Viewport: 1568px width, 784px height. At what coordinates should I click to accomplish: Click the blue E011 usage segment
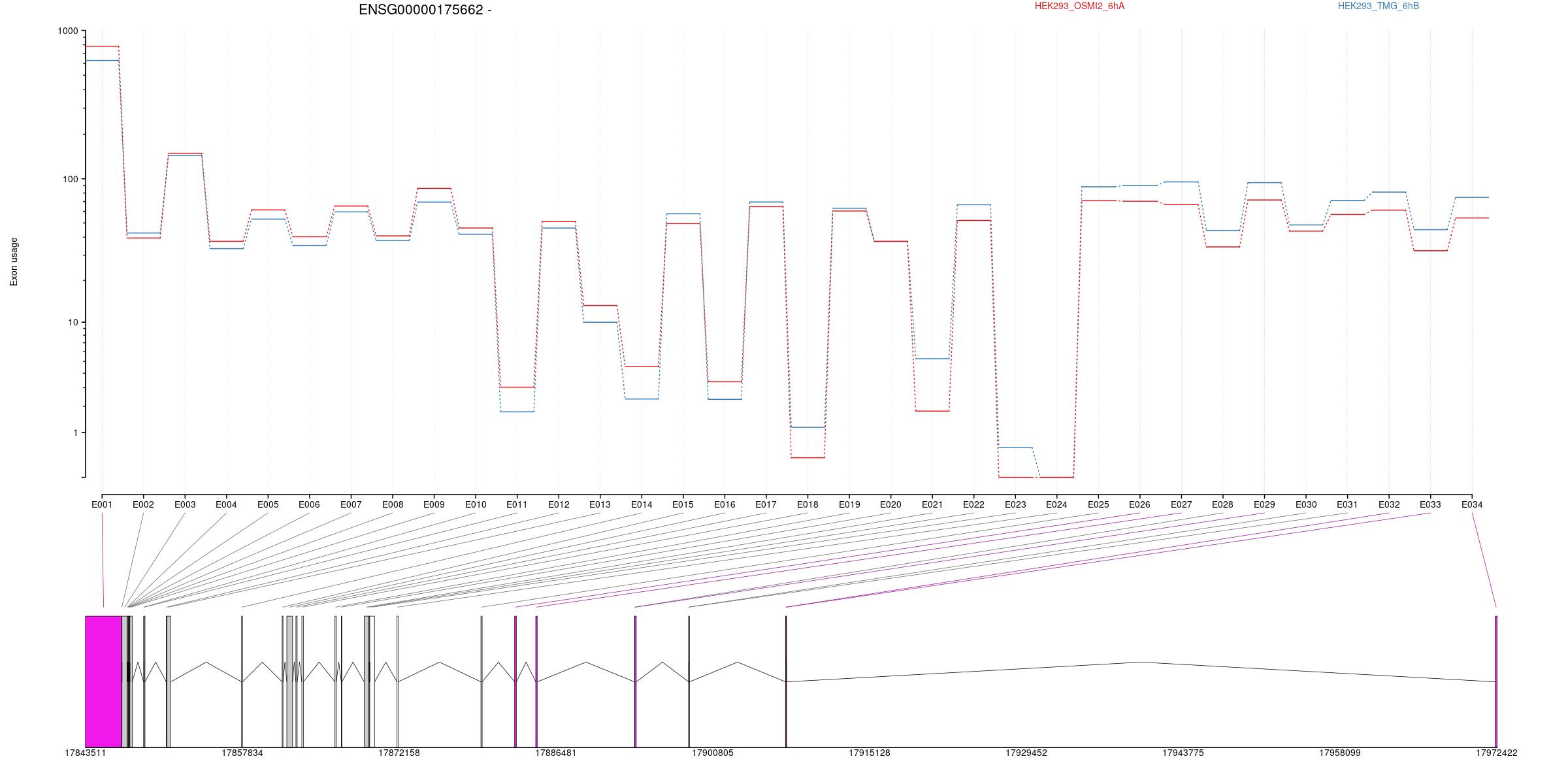click(x=517, y=412)
